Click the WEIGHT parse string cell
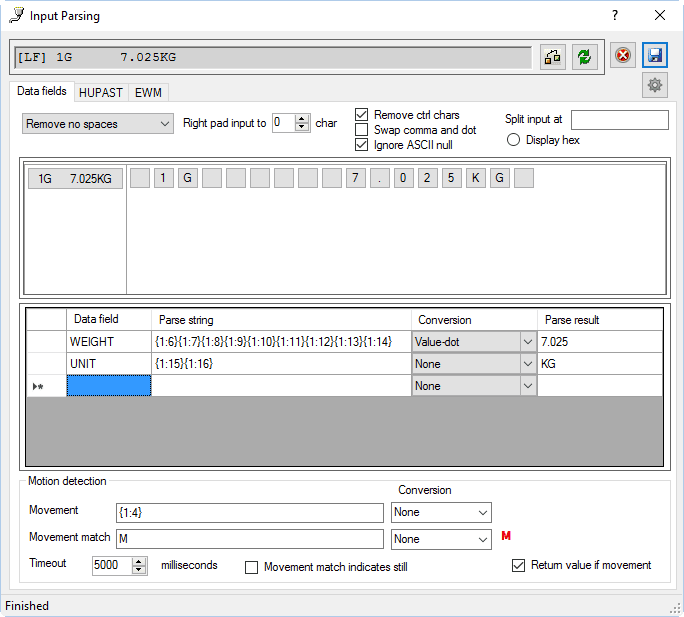 281,342
